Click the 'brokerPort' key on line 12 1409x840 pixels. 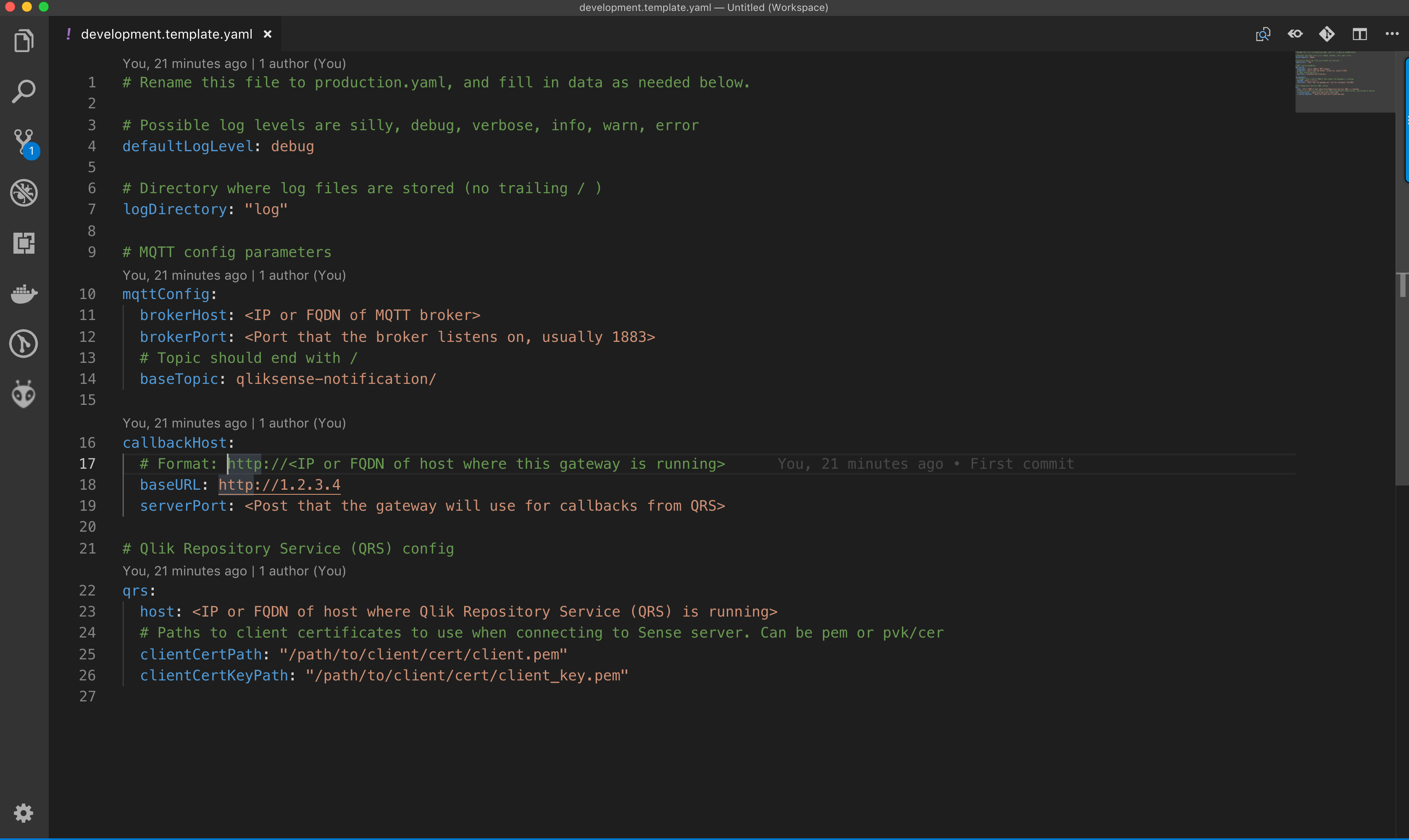(184, 337)
